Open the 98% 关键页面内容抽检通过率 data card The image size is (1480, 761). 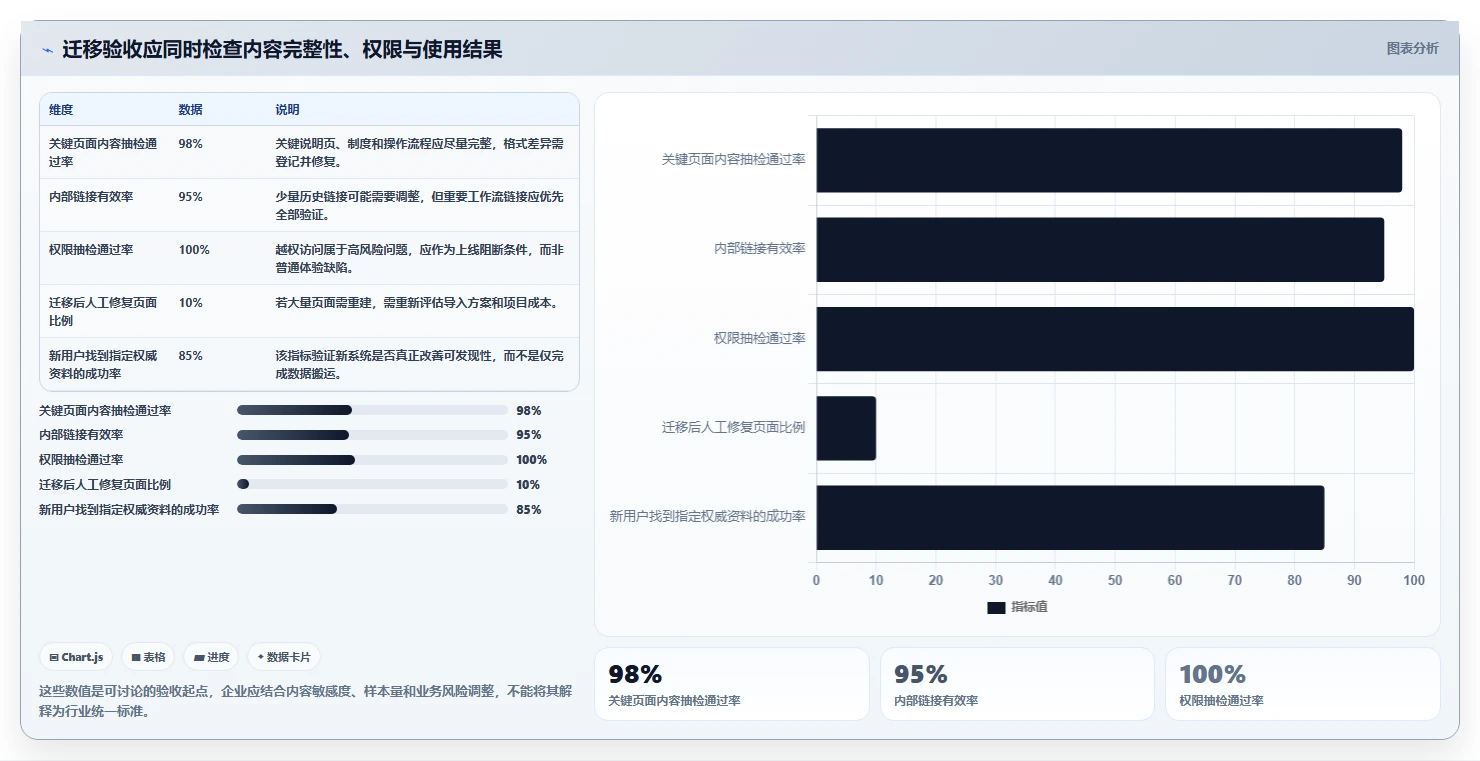pyautogui.click(x=732, y=684)
